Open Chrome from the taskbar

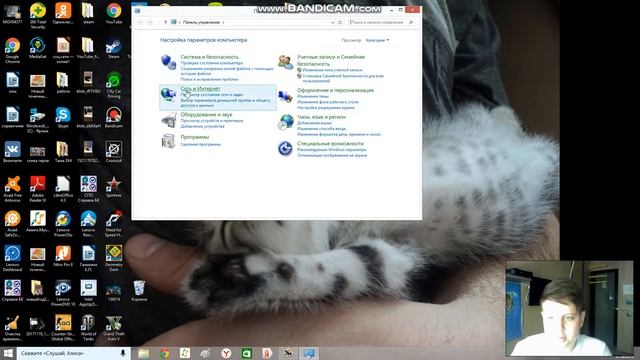point(164,353)
